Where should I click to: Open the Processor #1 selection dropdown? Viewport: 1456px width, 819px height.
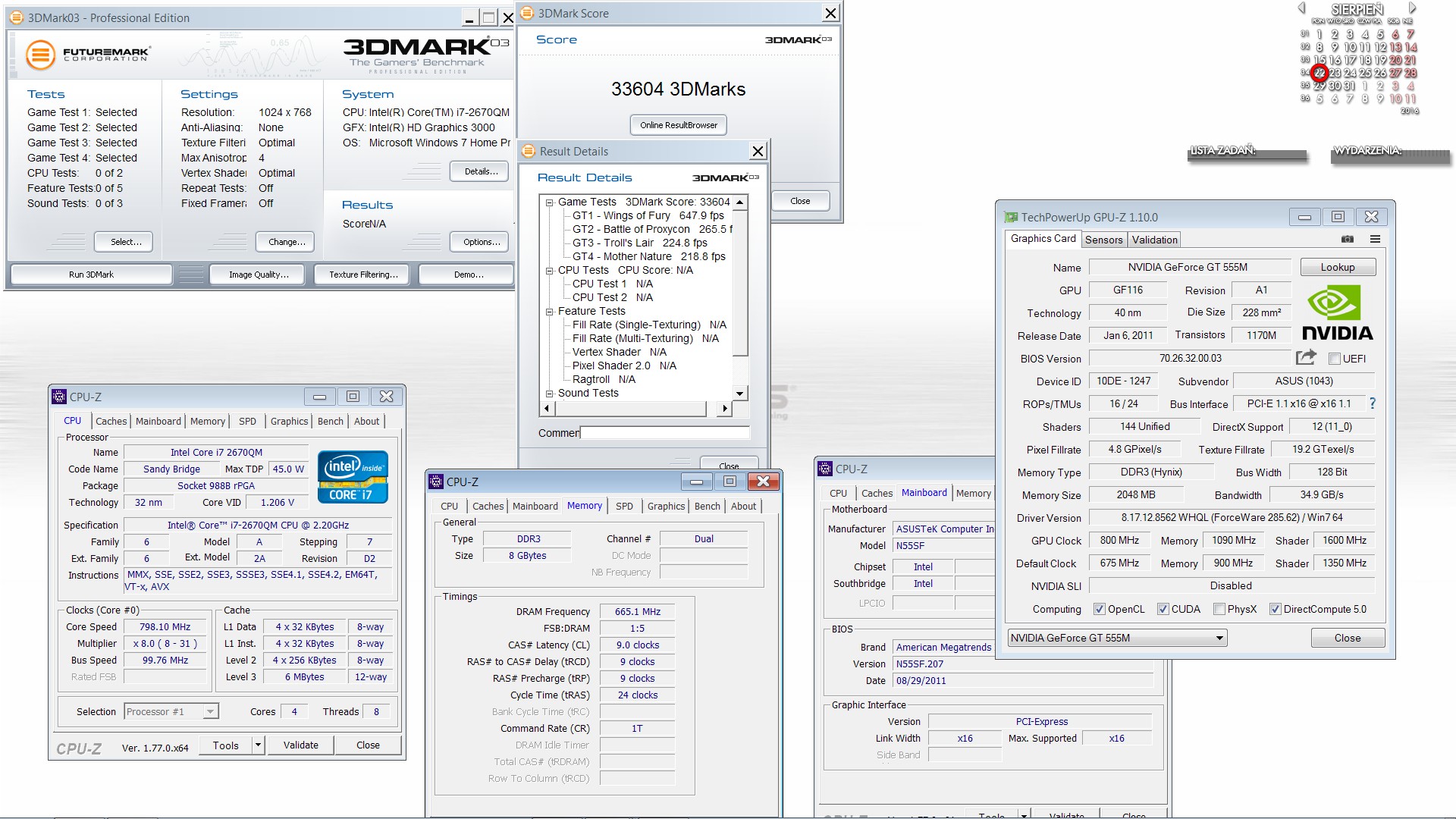click(x=171, y=711)
